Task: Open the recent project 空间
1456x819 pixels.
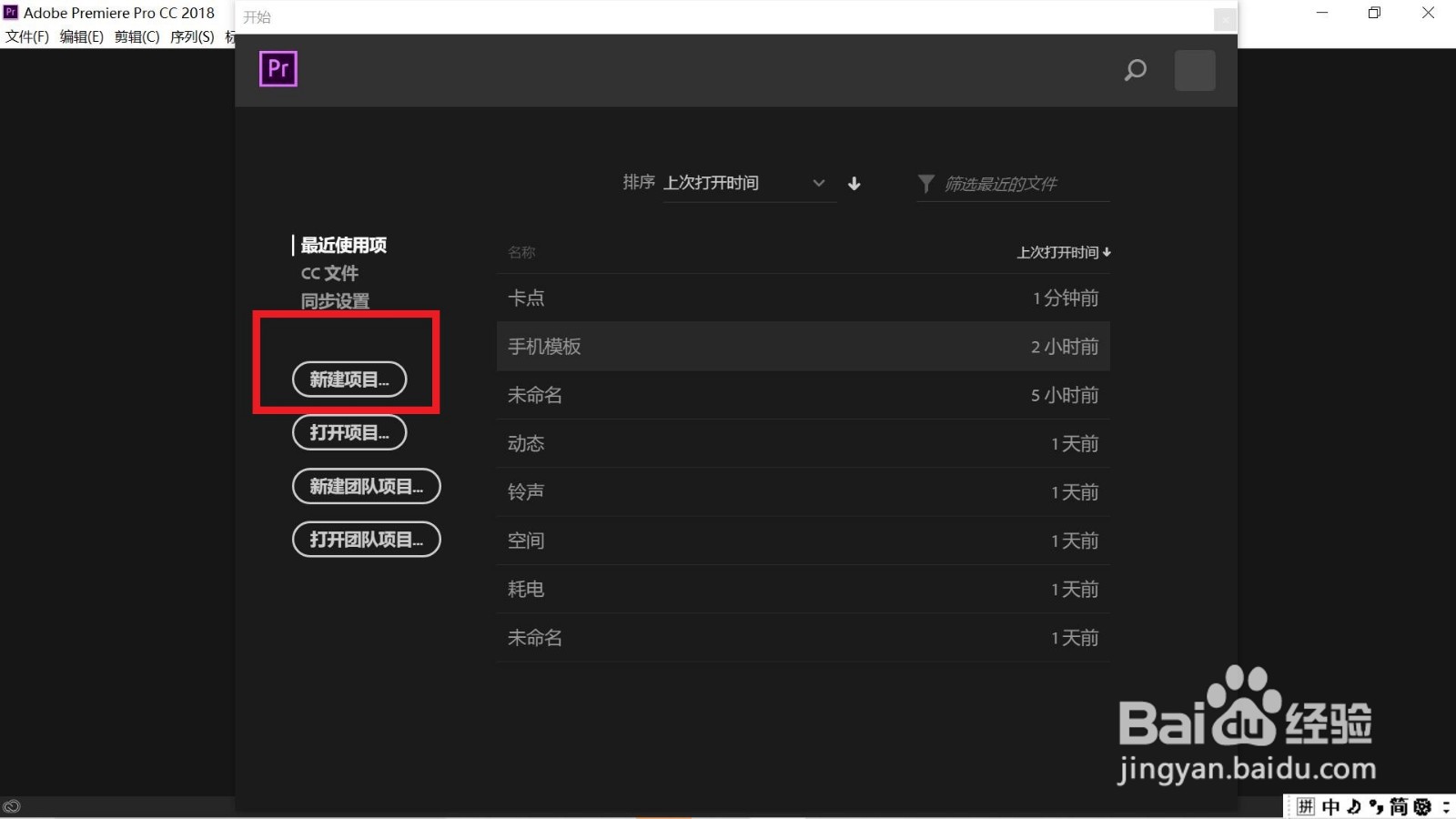Action: coord(804,541)
